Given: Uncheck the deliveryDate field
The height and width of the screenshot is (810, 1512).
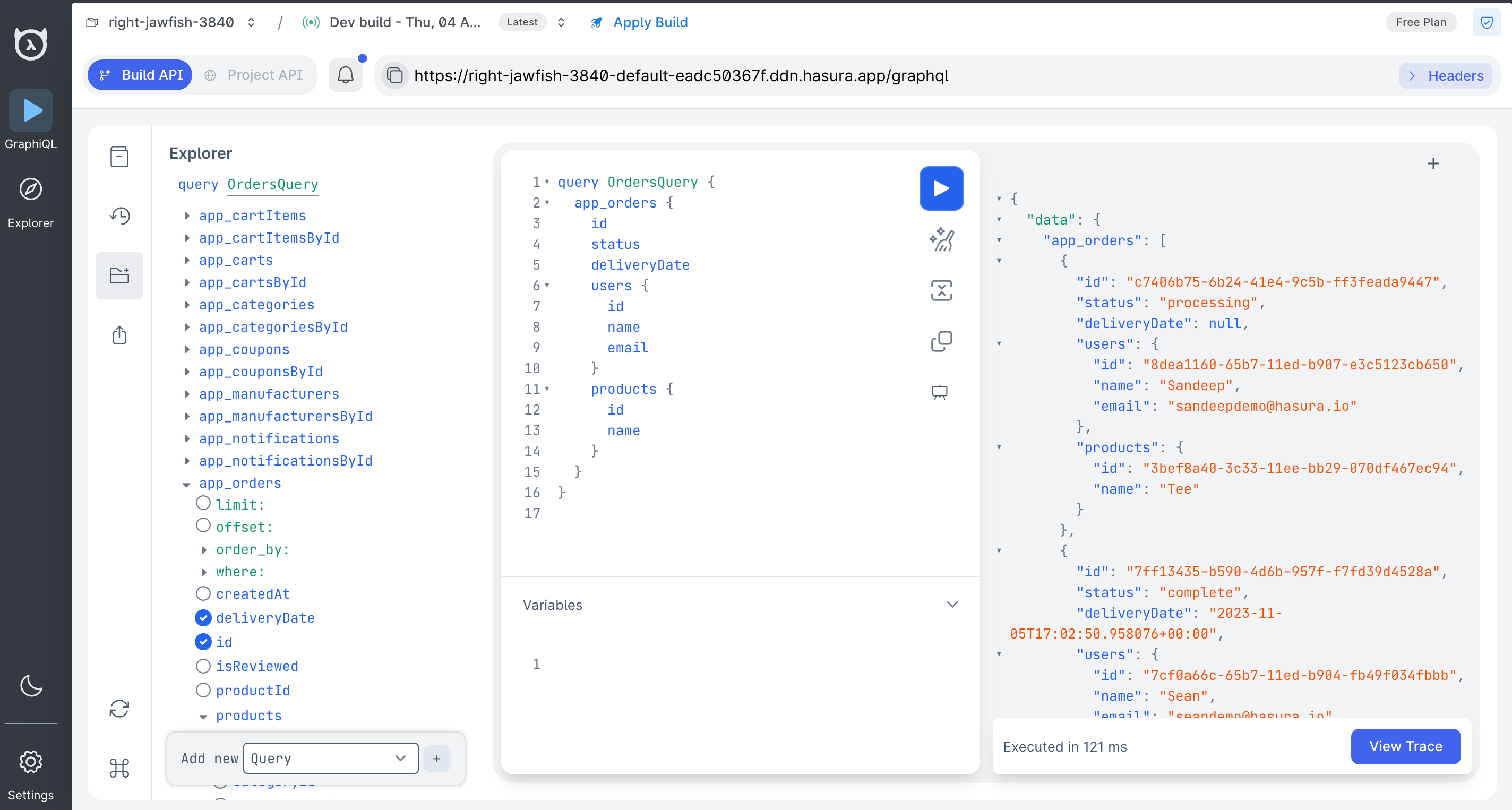Looking at the screenshot, I should pyautogui.click(x=203, y=617).
